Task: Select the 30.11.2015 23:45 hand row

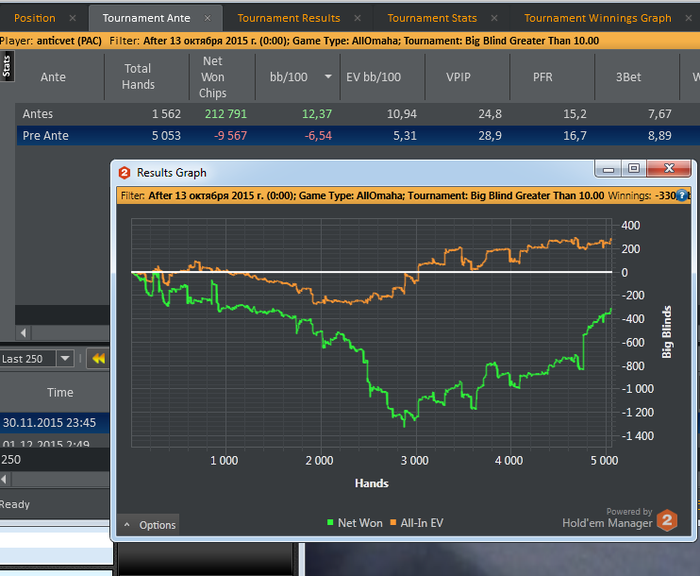Action: (x=54, y=423)
